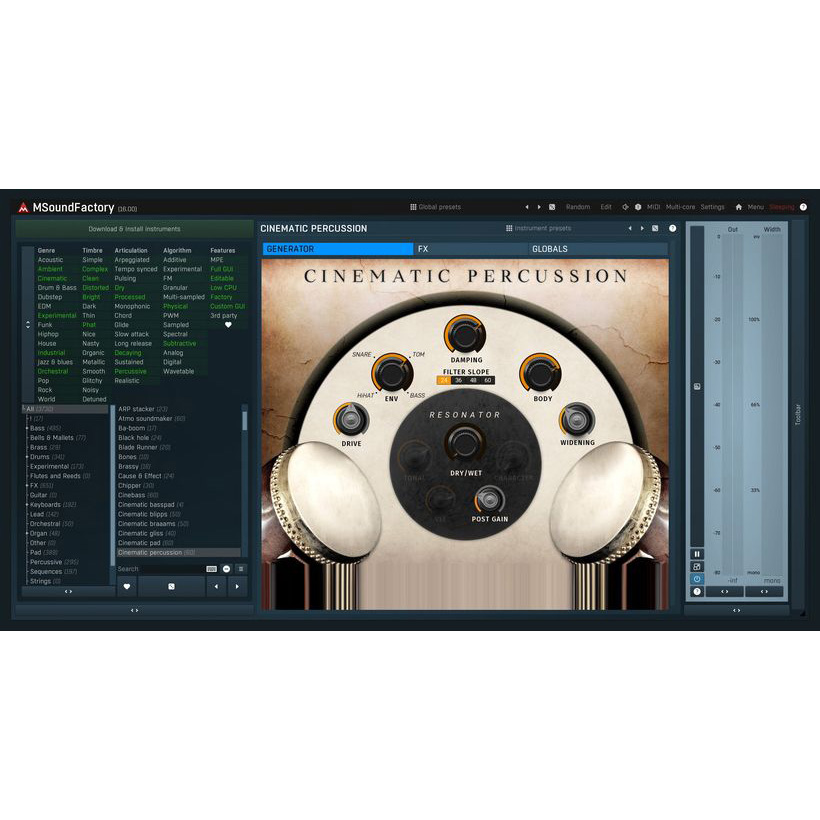This screenshot has width=820, height=820.
Task: Open the Multi-core menu
Action: coord(680,207)
